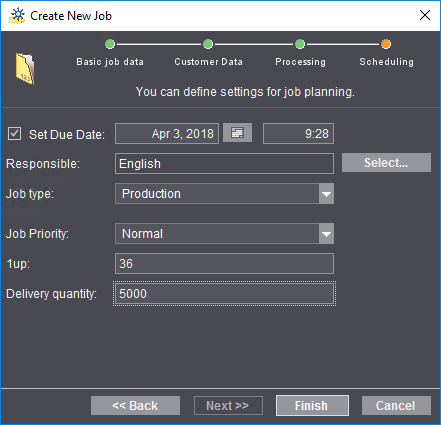Click the due date field Apr 3, 2018
This screenshot has width=441, height=425.
tap(167, 134)
